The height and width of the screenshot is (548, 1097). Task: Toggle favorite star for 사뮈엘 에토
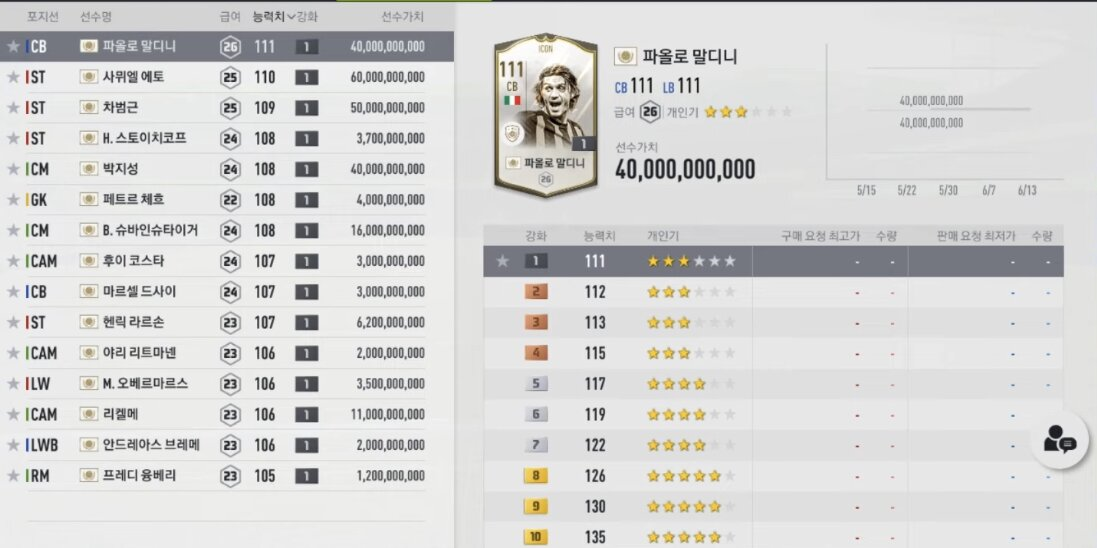pos(13,77)
